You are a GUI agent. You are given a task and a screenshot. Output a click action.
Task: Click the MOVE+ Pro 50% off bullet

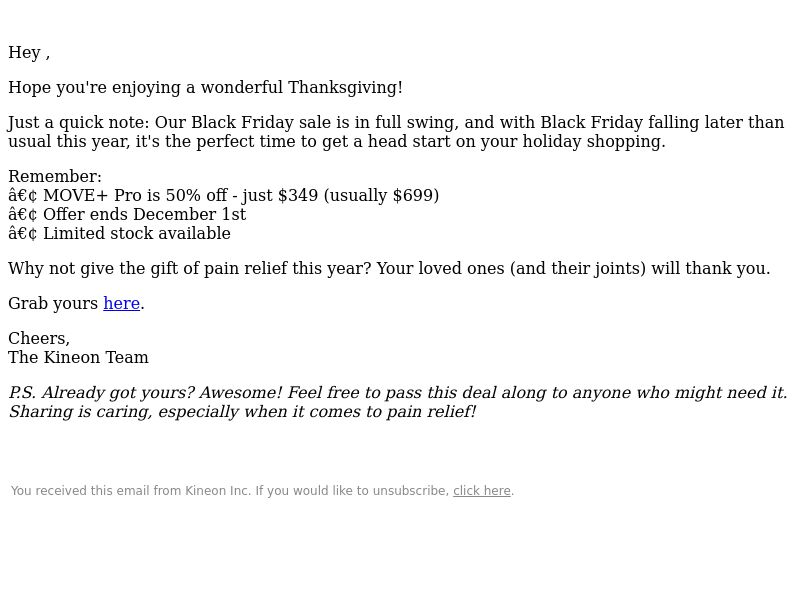click(223, 195)
